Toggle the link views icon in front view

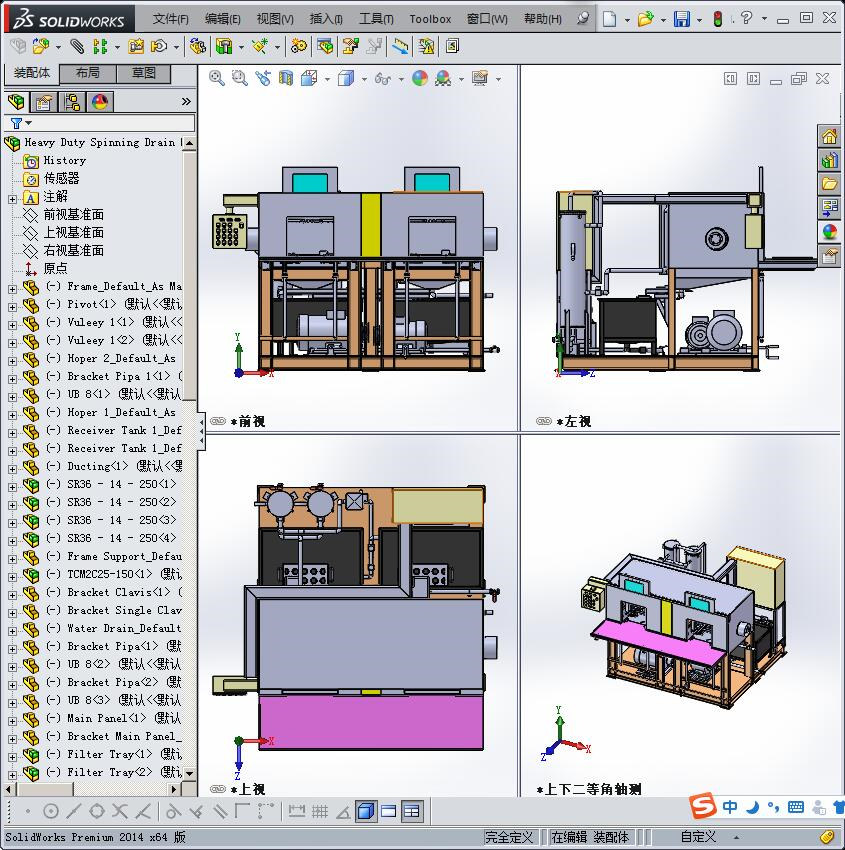pyautogui.click(x=218, y=421)
